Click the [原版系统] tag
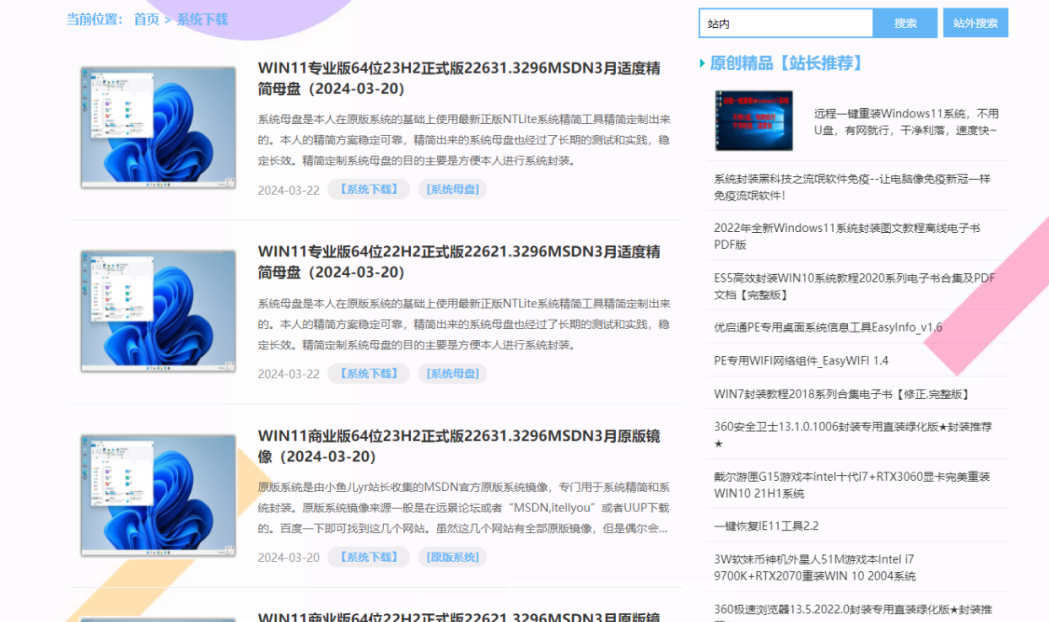This screenshot has height=622, width=1049. pos(453,557)
